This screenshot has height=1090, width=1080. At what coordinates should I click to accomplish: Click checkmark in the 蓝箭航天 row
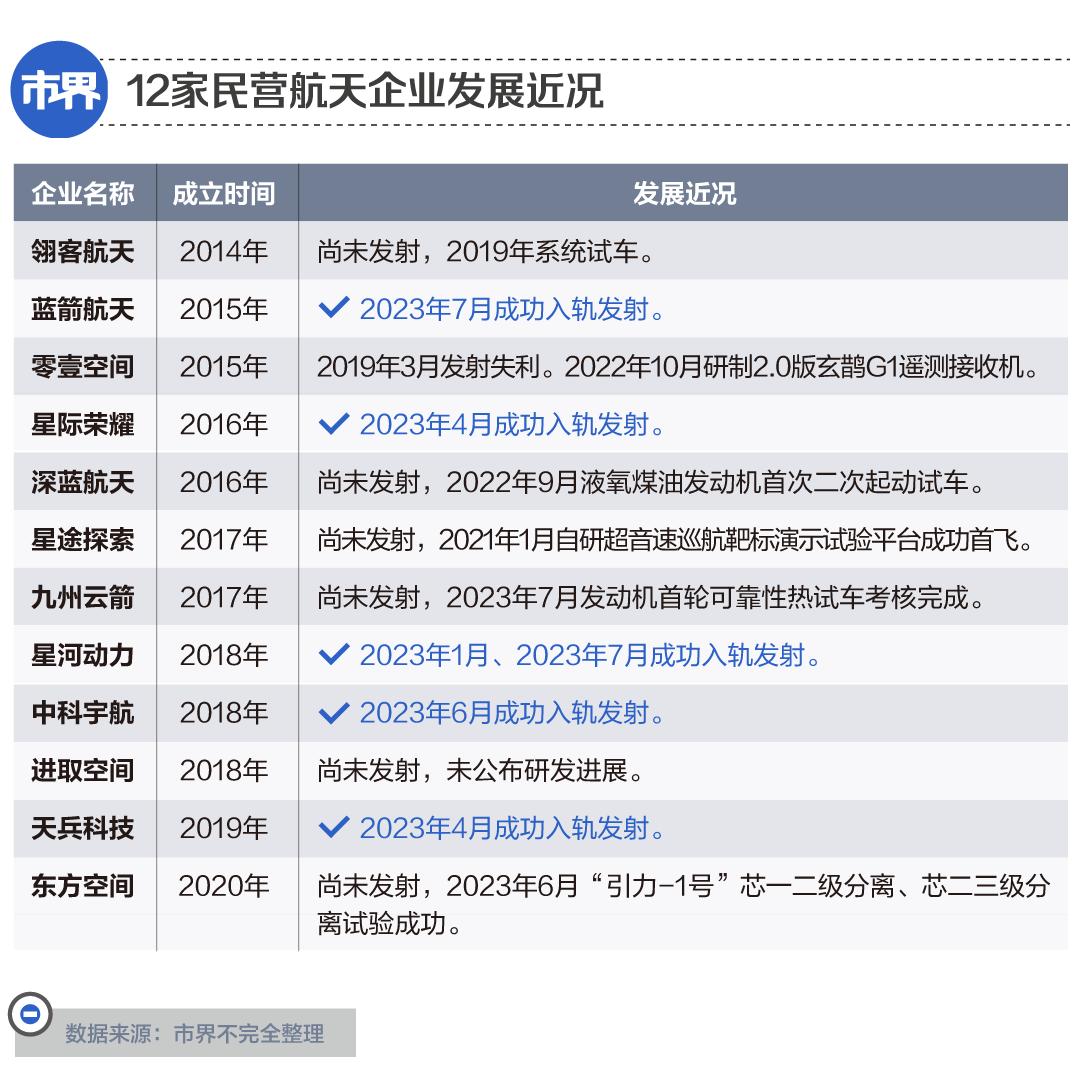(x=334, y=308)
